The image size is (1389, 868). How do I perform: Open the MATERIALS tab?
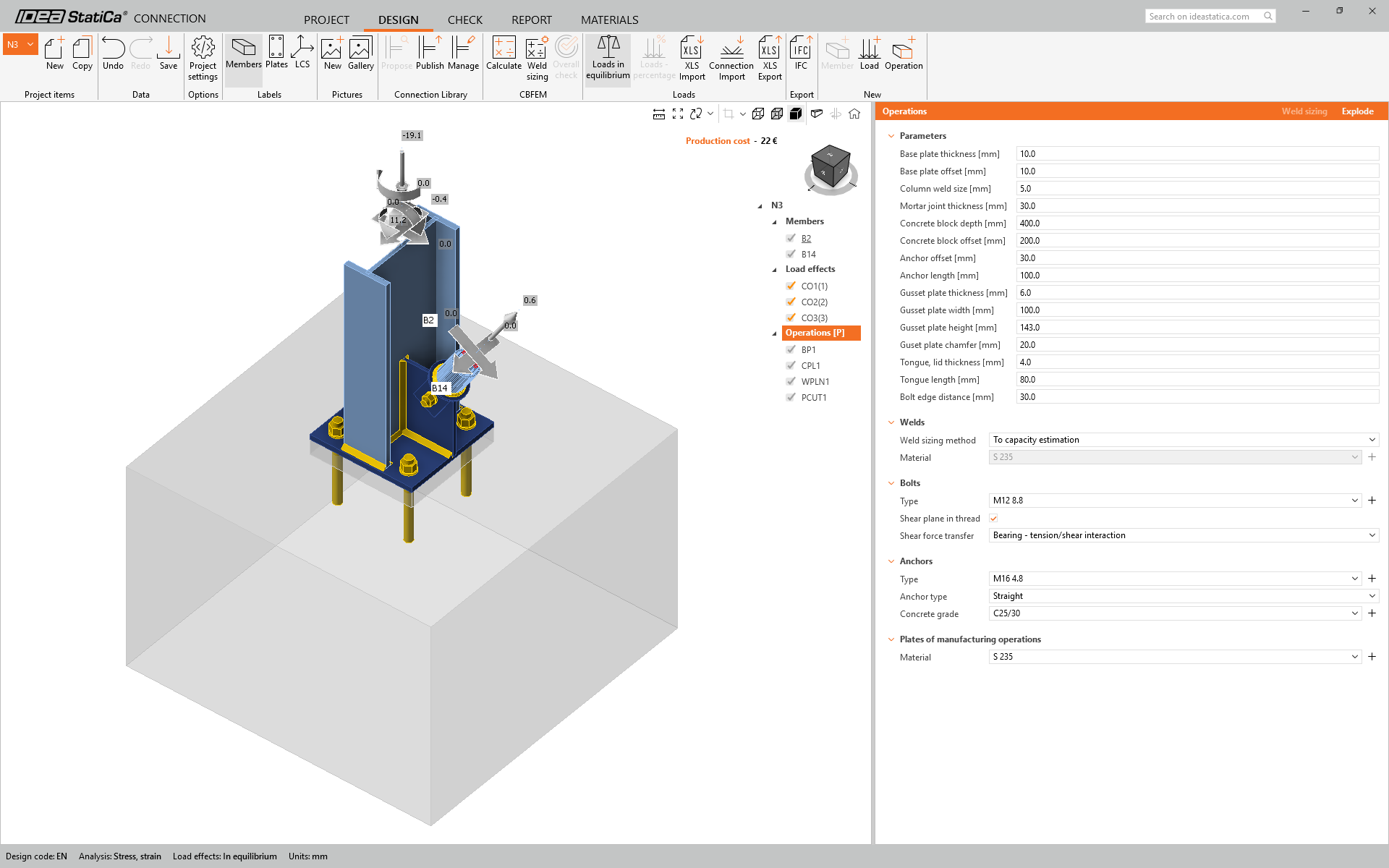point(609,20)
